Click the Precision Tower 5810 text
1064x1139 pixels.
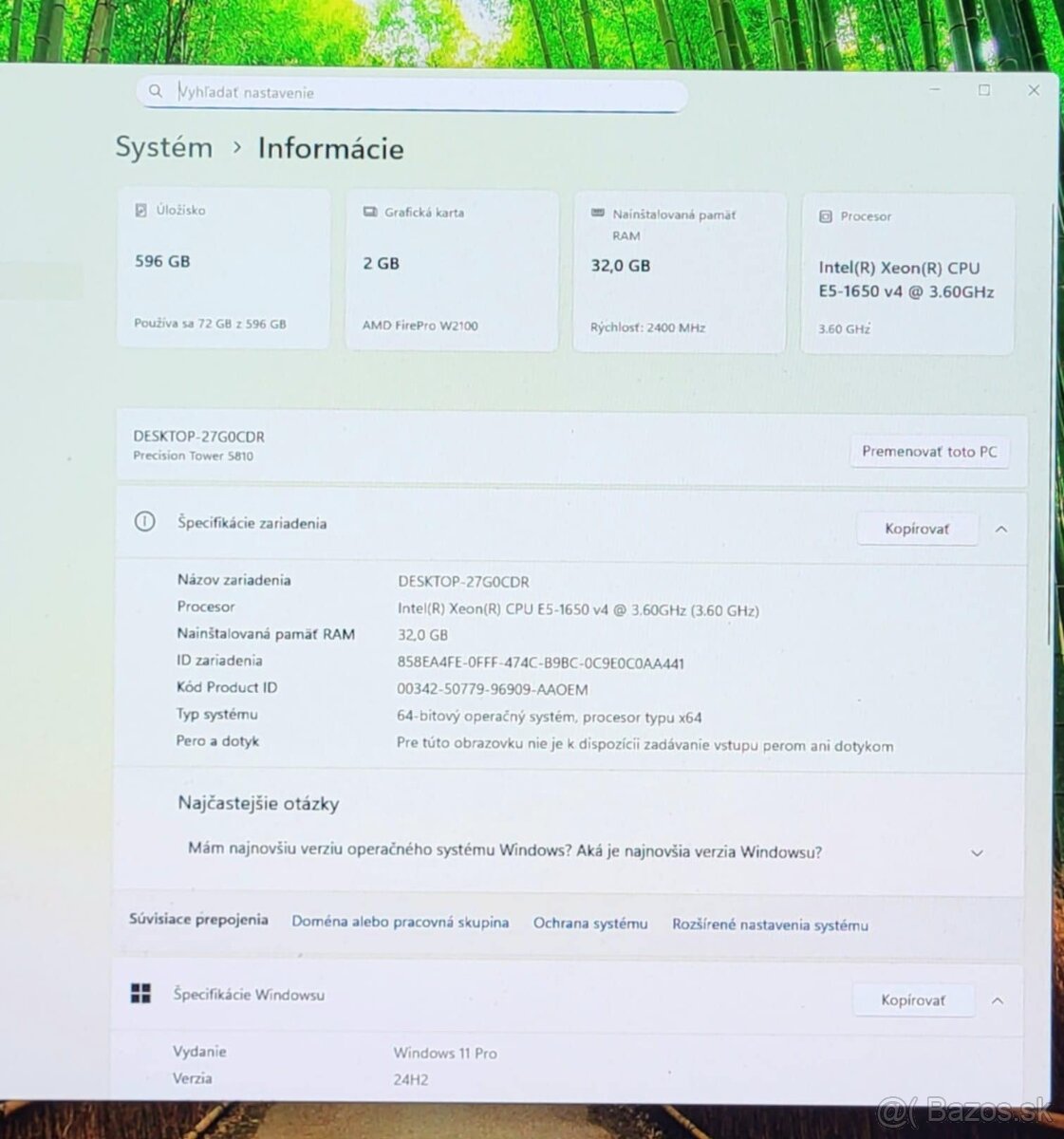pos(193,456)
